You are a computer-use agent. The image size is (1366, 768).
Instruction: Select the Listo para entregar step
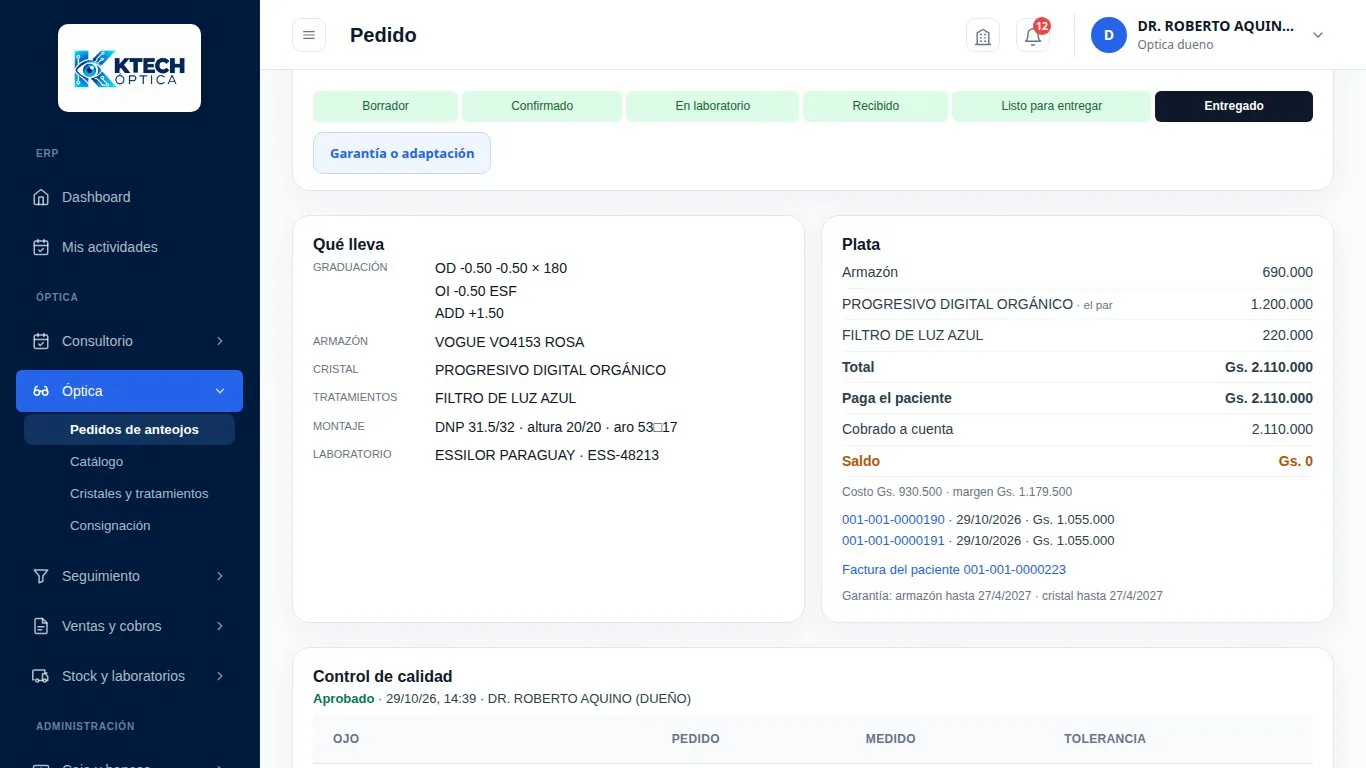[1051, 106]
